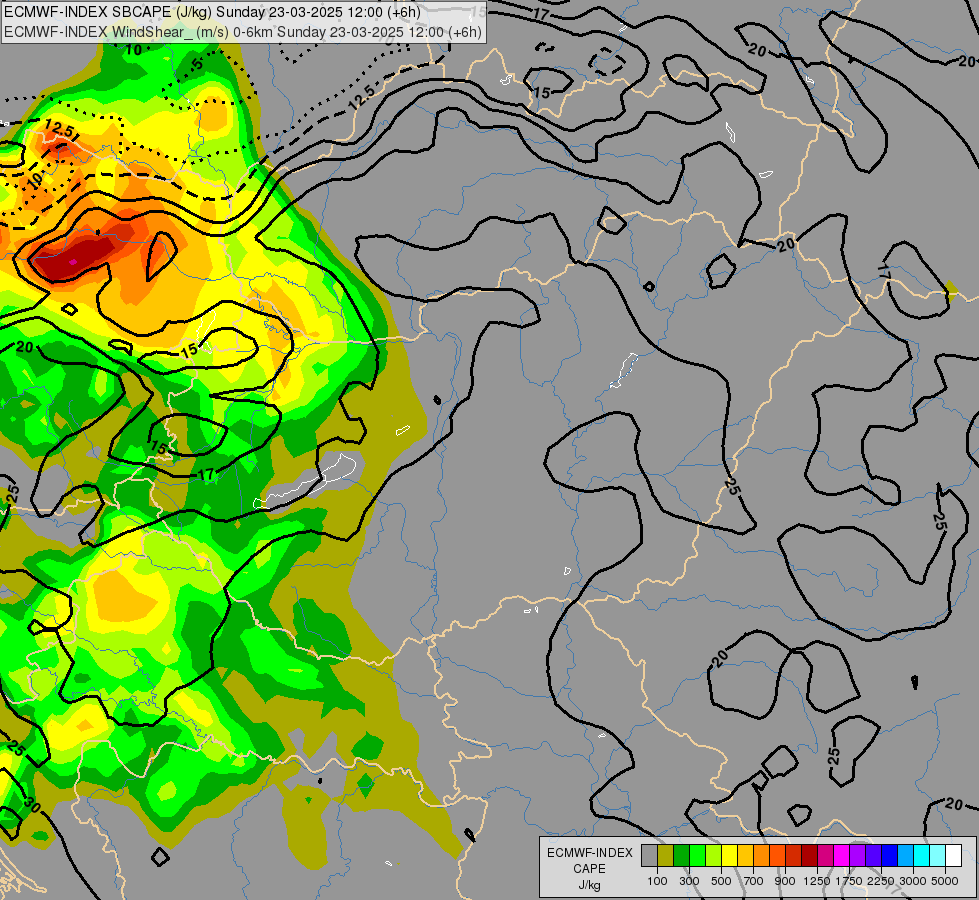Click the 2250 value under the legend

point(881,881)
